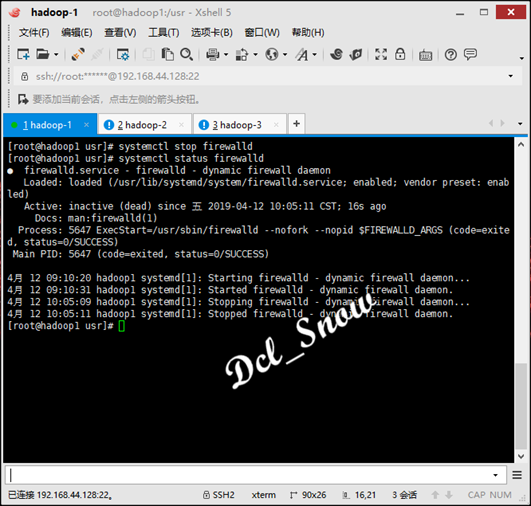Expand the address bar history dropdown
The image size is (531, 506).
pos(511,76)
